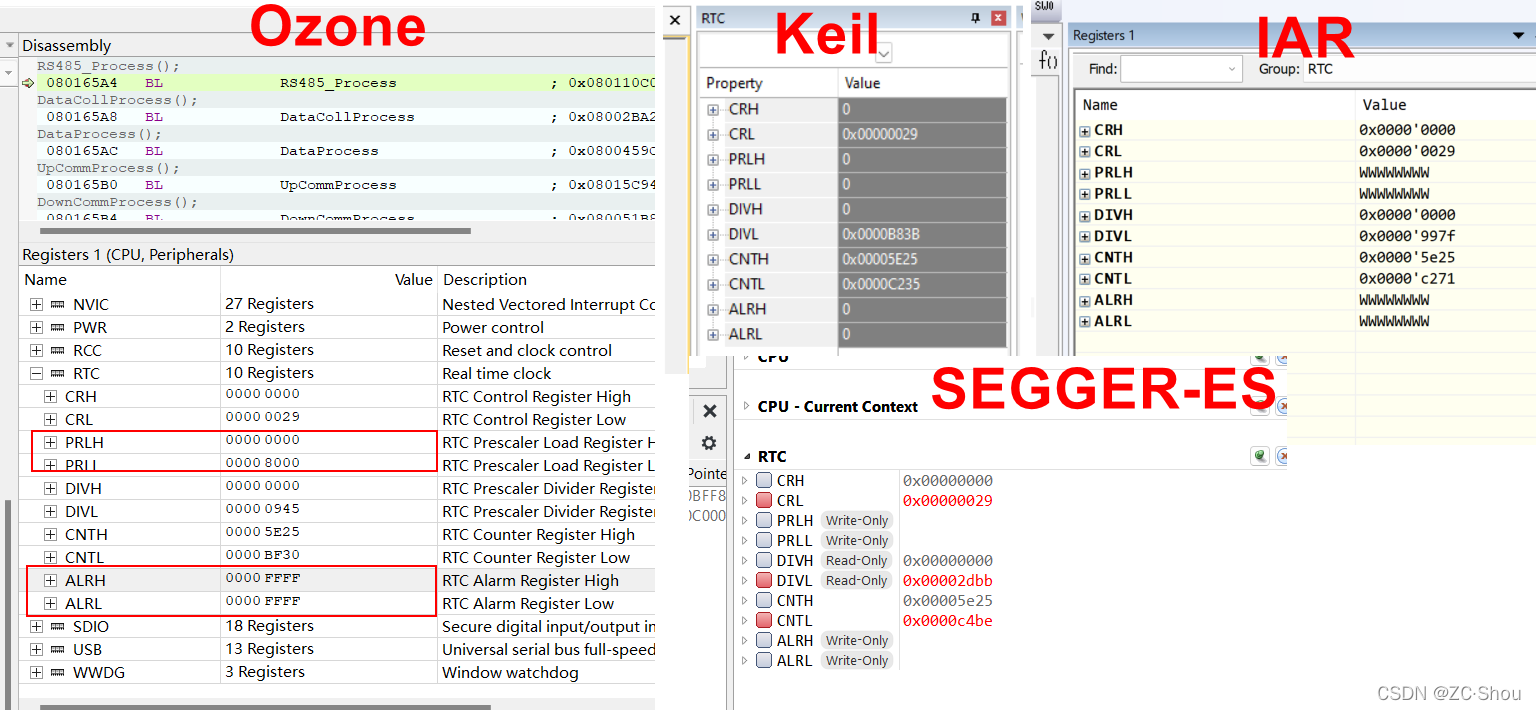Expand the CRL register in Ozone
Viewport: 1536px width, 710px height.
(50, 420)
